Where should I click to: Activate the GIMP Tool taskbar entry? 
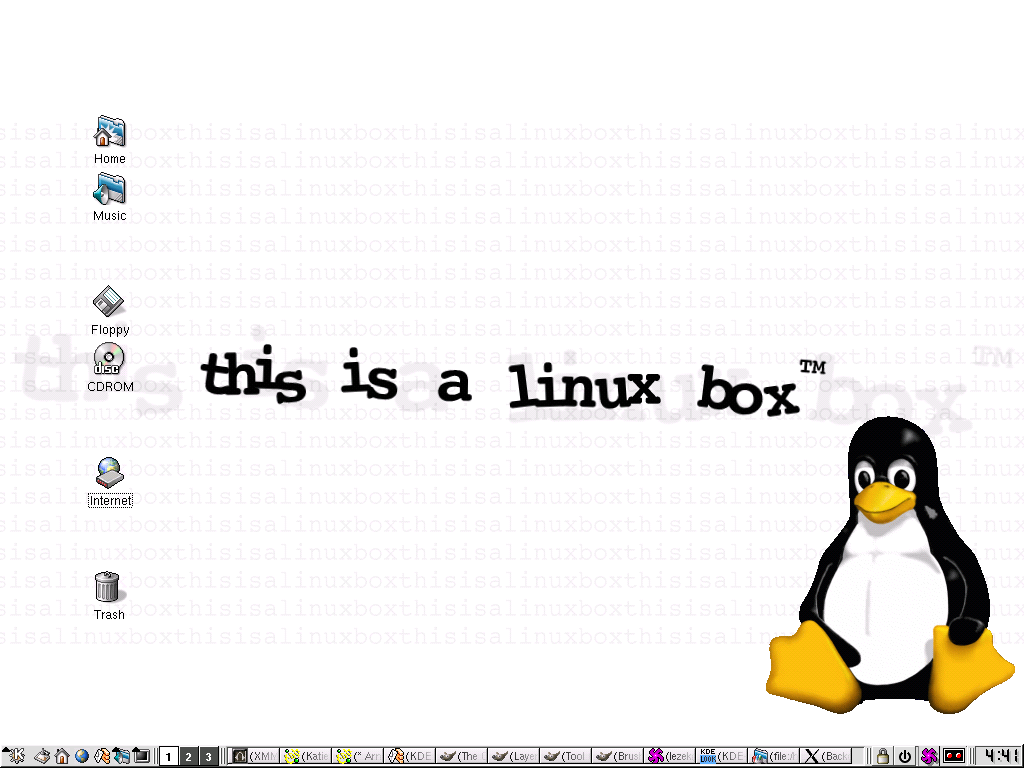[567, 756]
